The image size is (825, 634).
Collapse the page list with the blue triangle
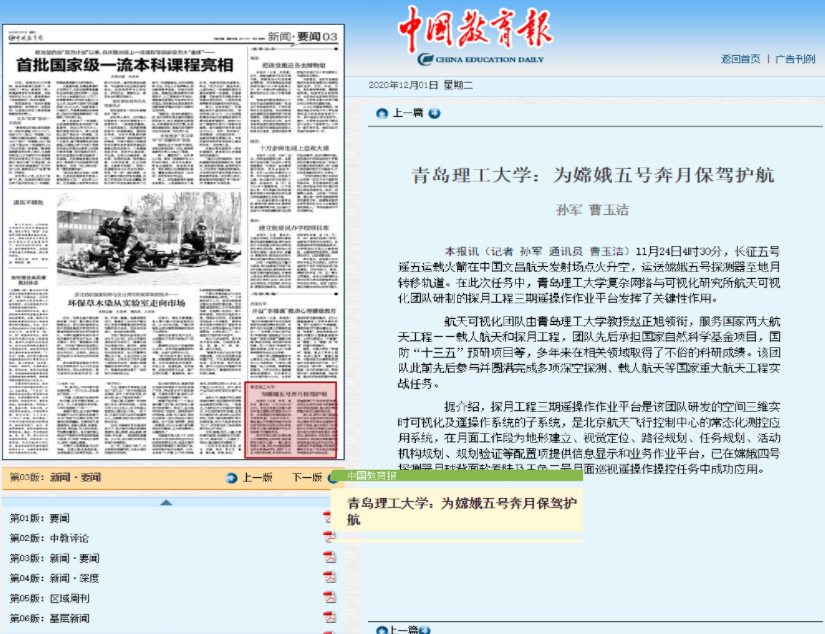click(x=166, y=502)
